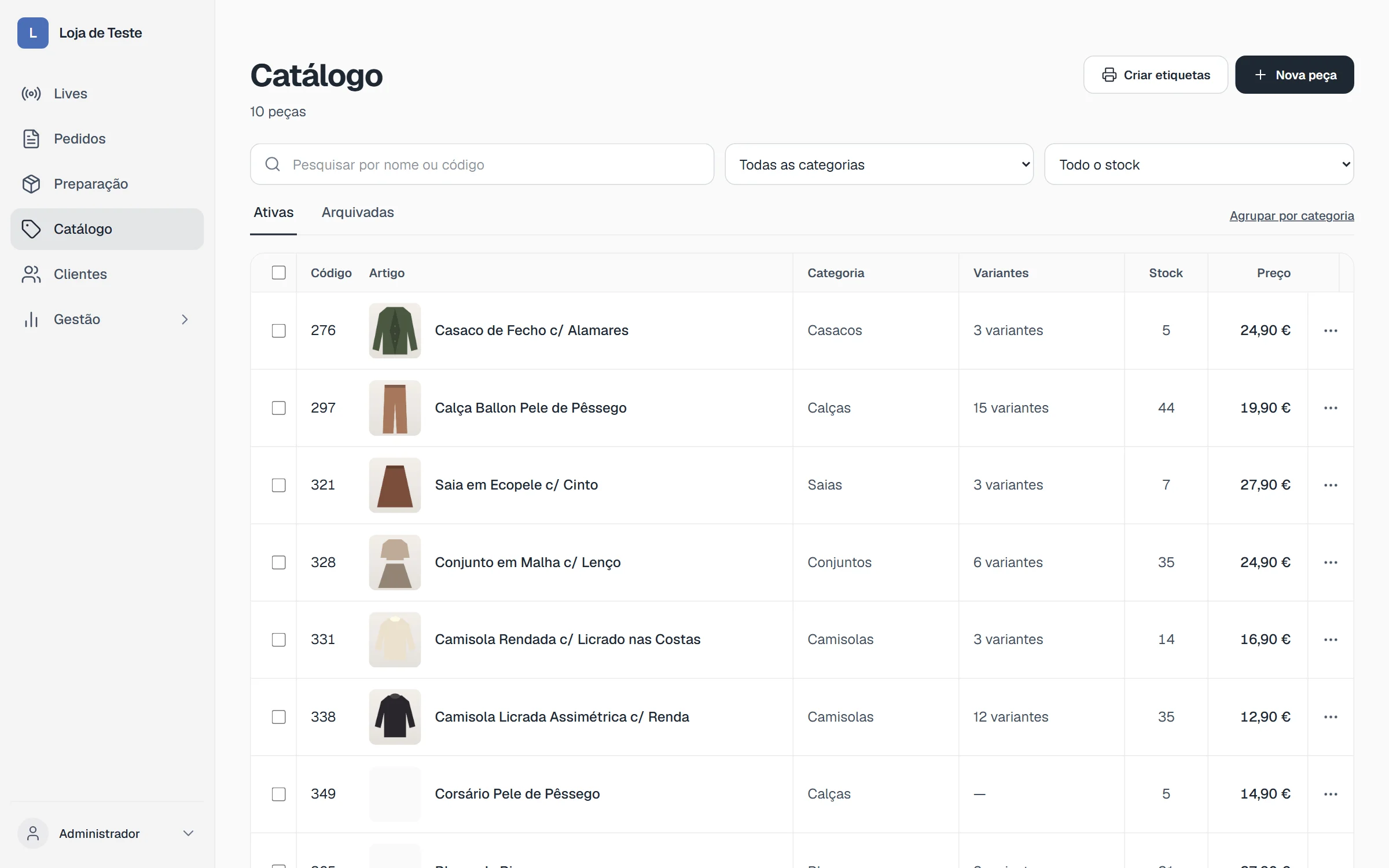Open more options for Casaco de Fecho row
Image resolution: width=1389 pixels, height=868 pixels.
(x=1331, y=330)
